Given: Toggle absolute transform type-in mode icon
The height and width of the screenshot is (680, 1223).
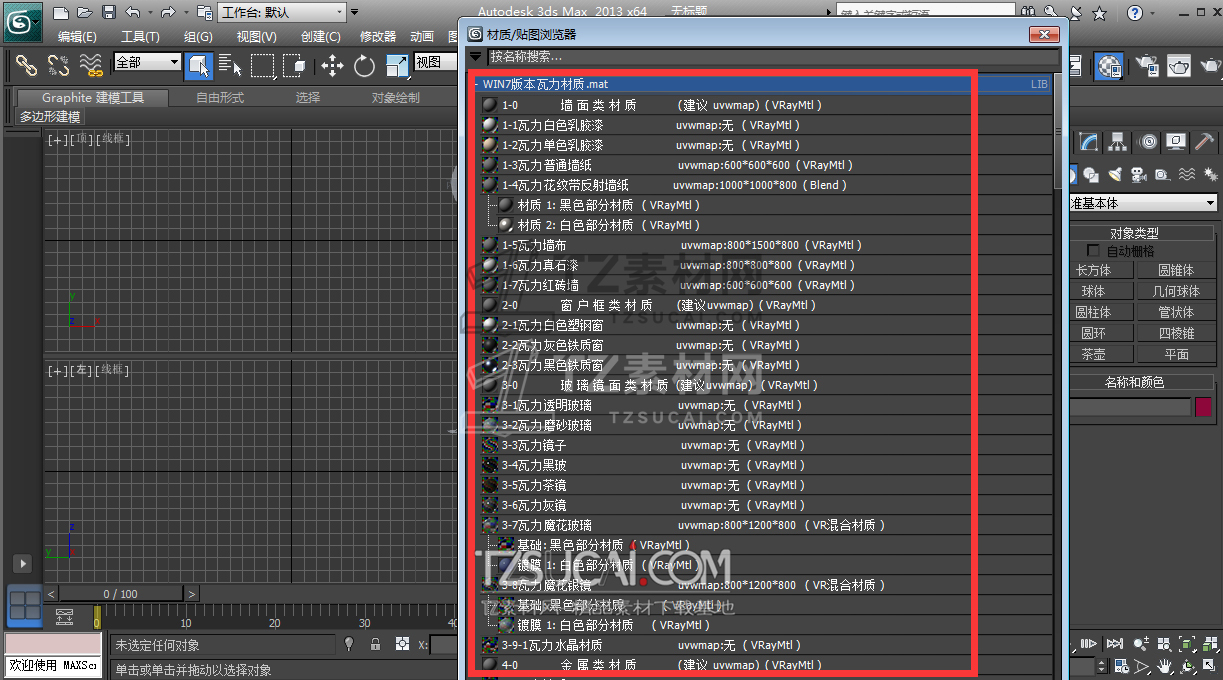Looking at the screenshot, I should click(402, 645).
